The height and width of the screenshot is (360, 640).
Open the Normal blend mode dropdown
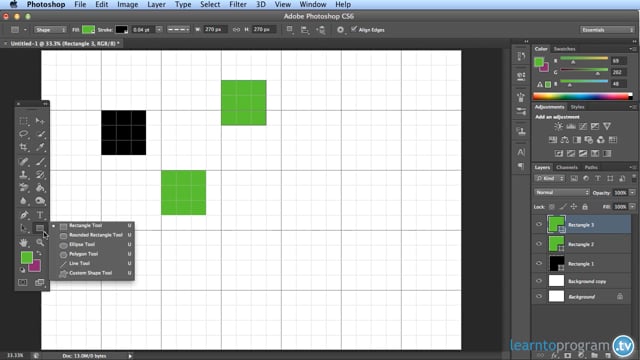562,193
